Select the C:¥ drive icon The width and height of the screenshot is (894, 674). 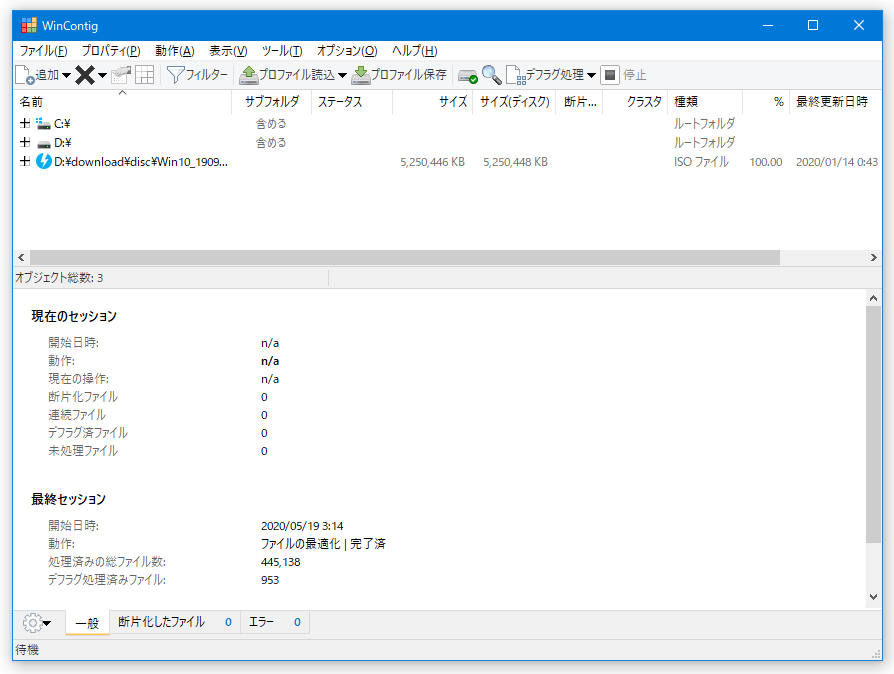[43, 123]
